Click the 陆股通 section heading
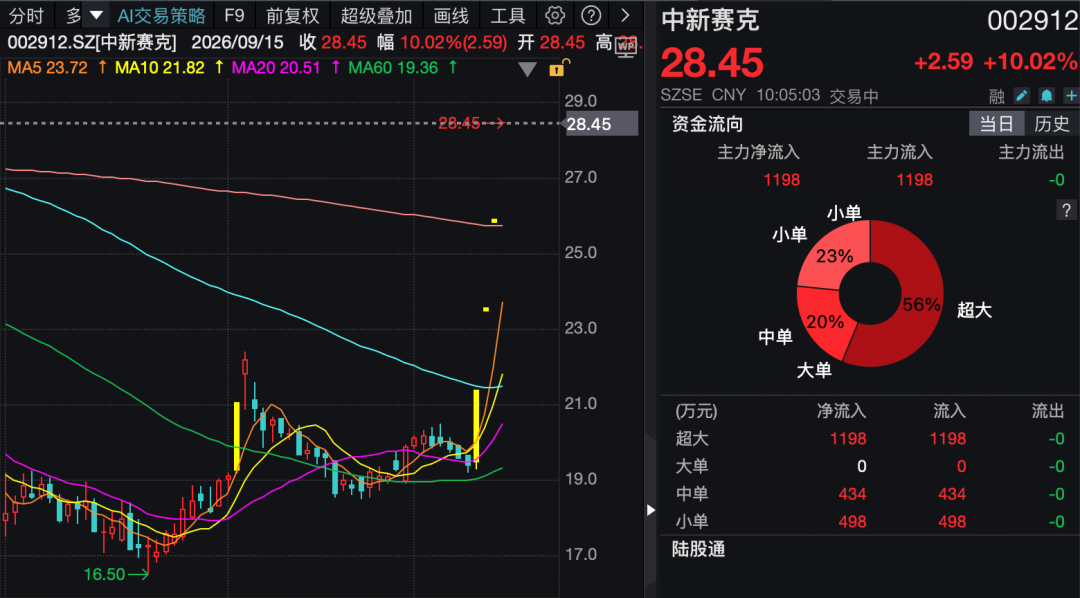 click(698, 549)
